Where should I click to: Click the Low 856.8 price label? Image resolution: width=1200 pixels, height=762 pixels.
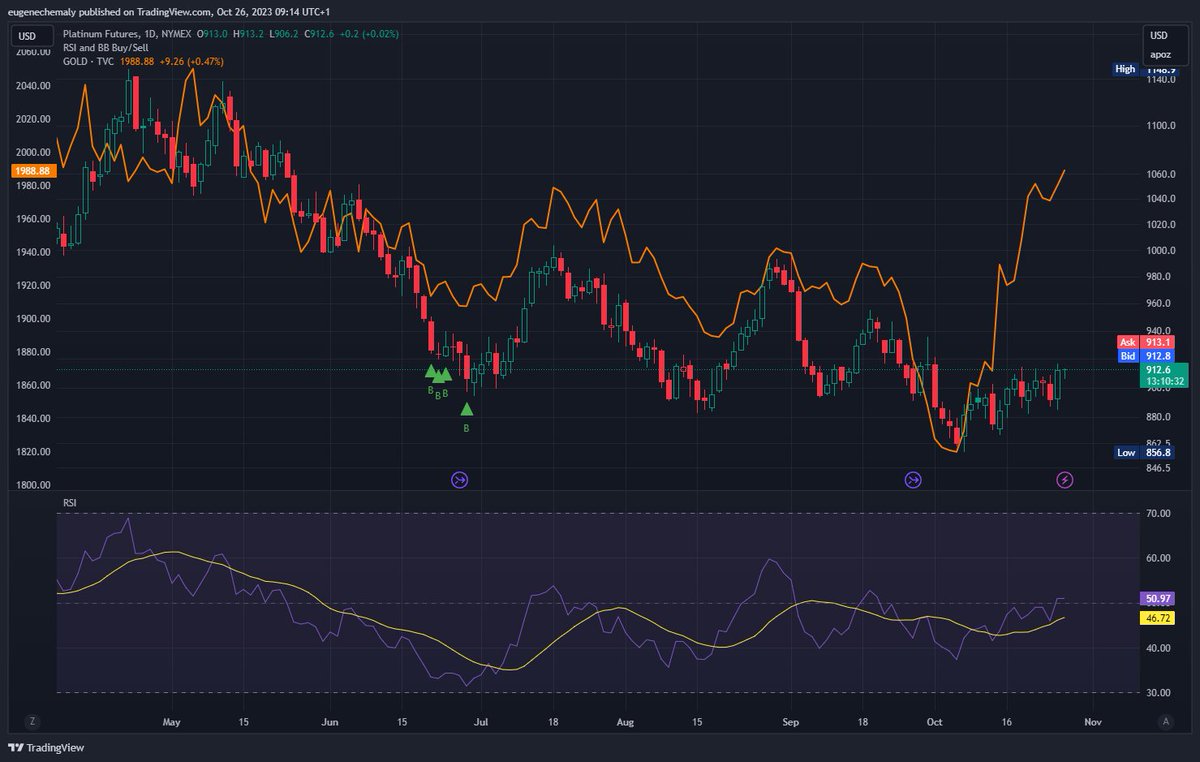[x=1146, y=453]
